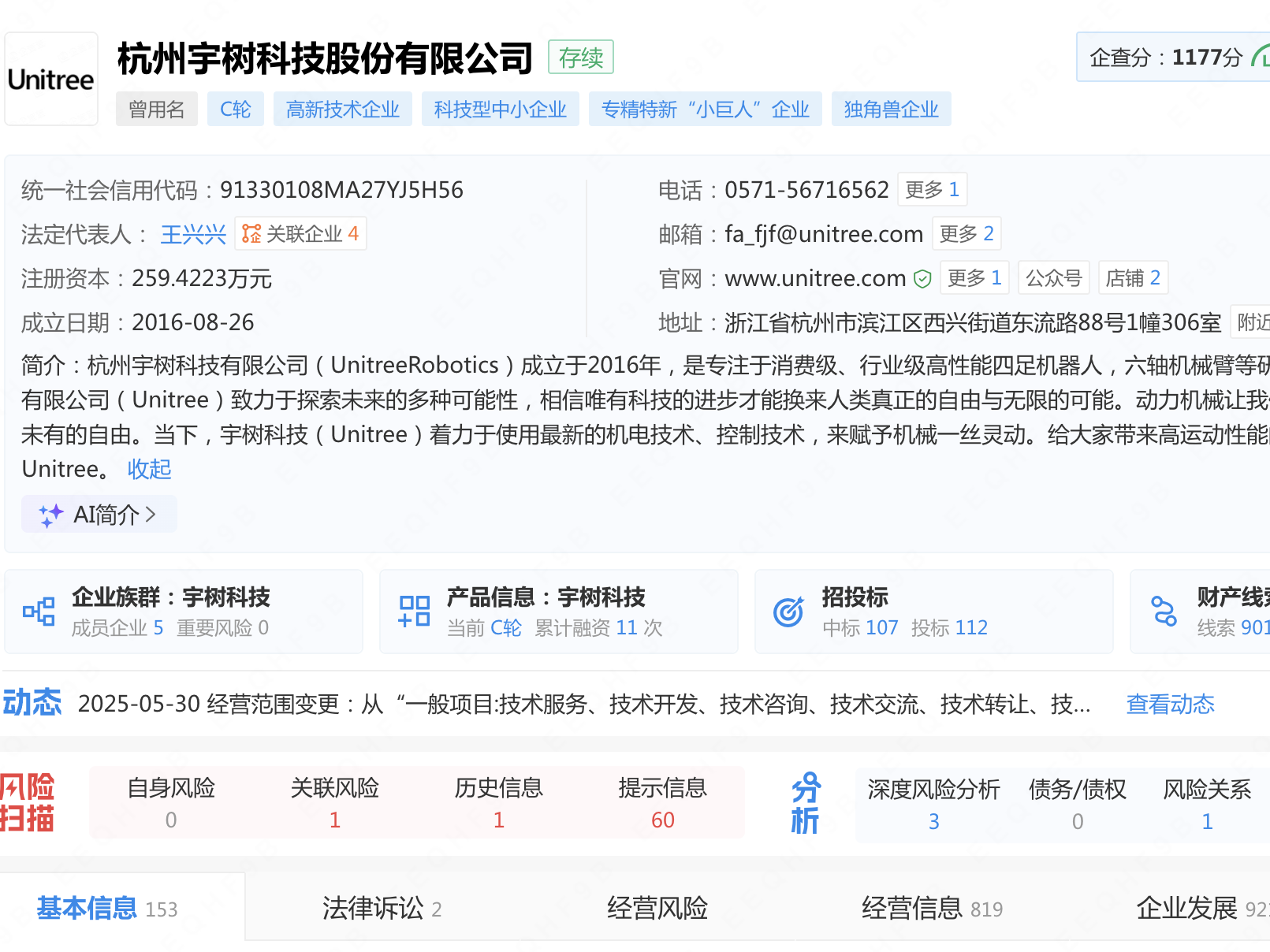Viewport: 1270px width, 952px height.
Task: Open 成员企业 5 count
Action: pos(117,628)
